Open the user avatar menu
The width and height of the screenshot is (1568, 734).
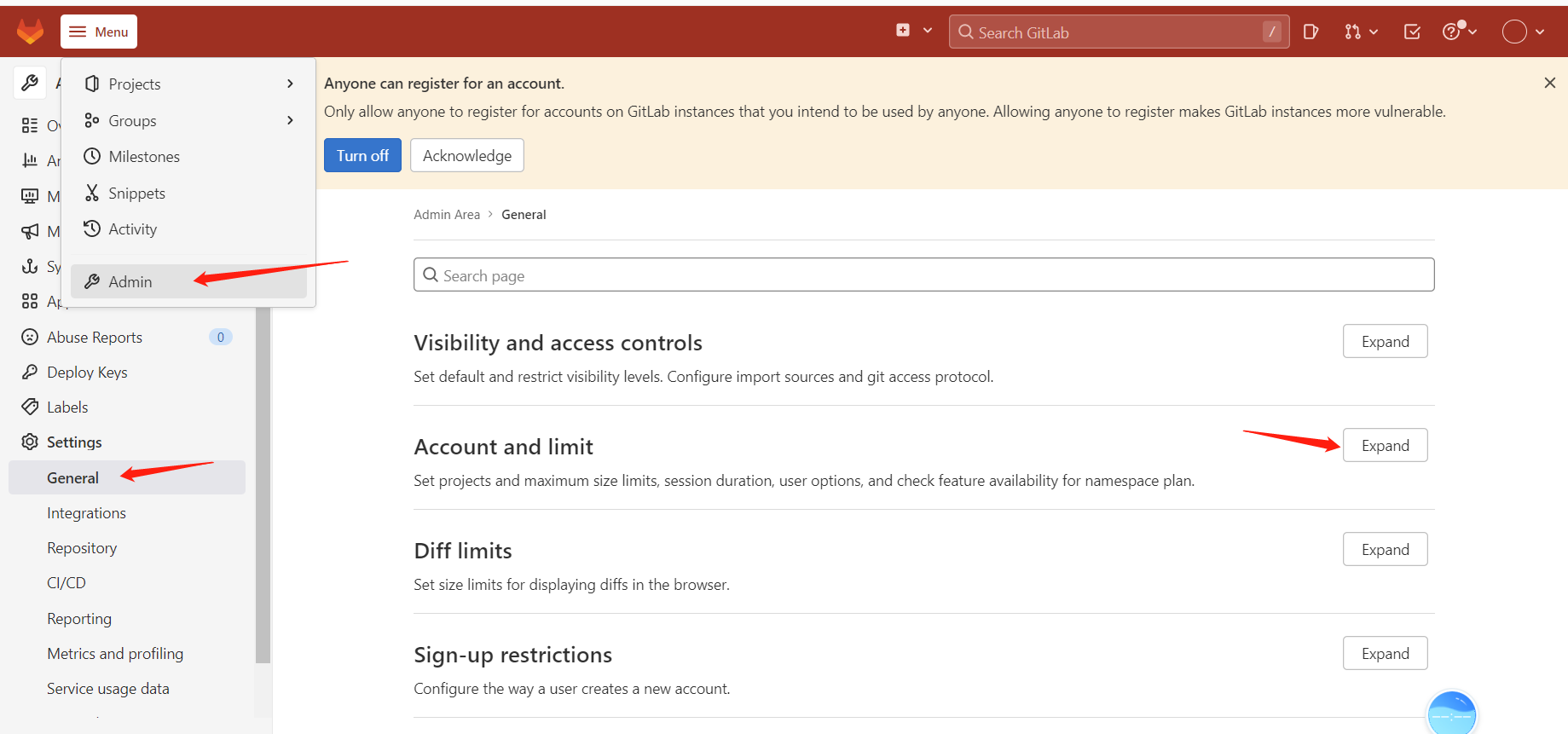pyautogui.click(x=1514, y=32)
